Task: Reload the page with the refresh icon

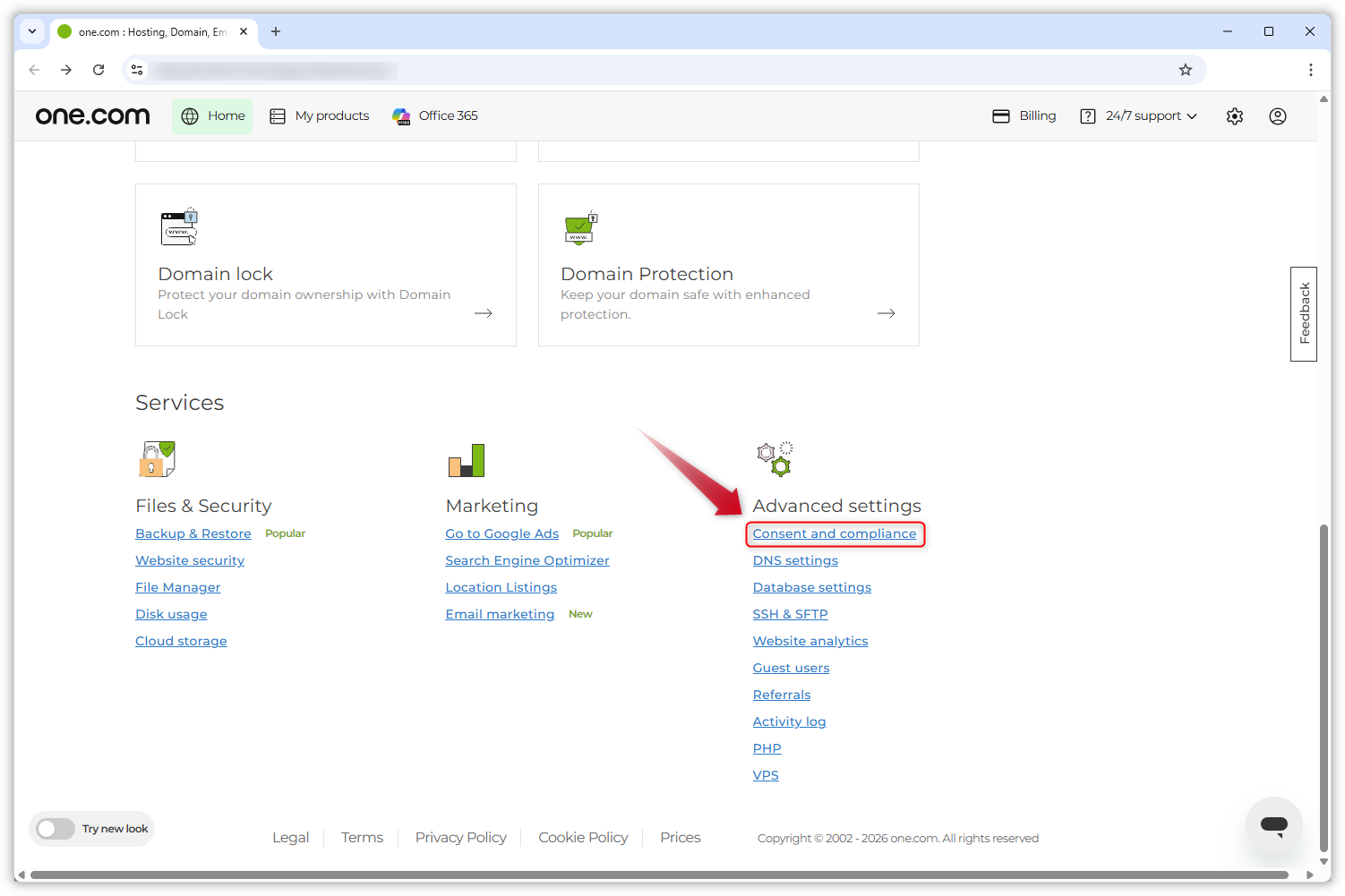Action: pyautogui.click(x=99, y=70)
